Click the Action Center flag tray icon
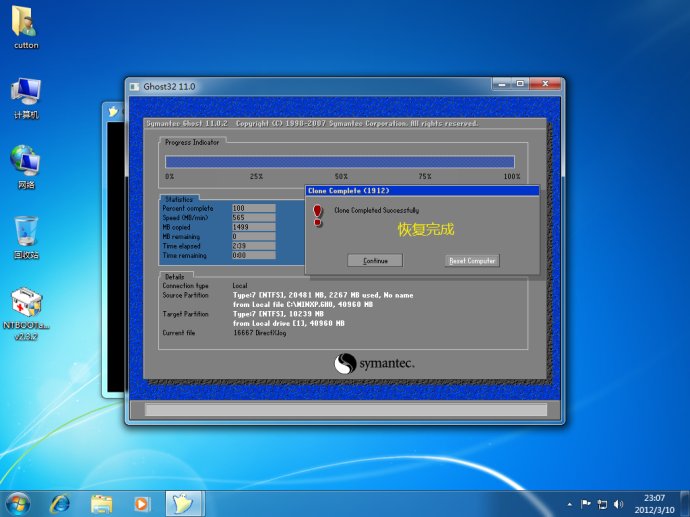The height and width of the screenshot is (517, 690). 586,504
